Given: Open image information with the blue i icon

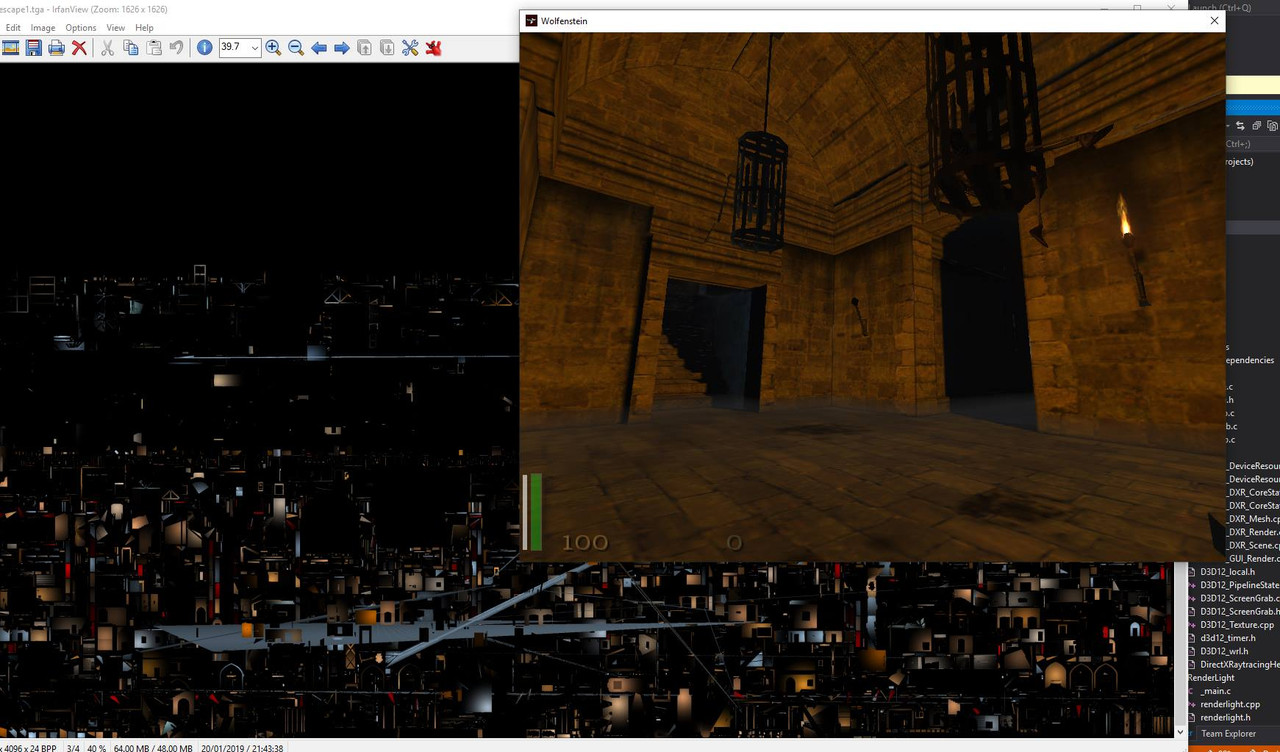Looking at the screenshot, I should (205, 47).
